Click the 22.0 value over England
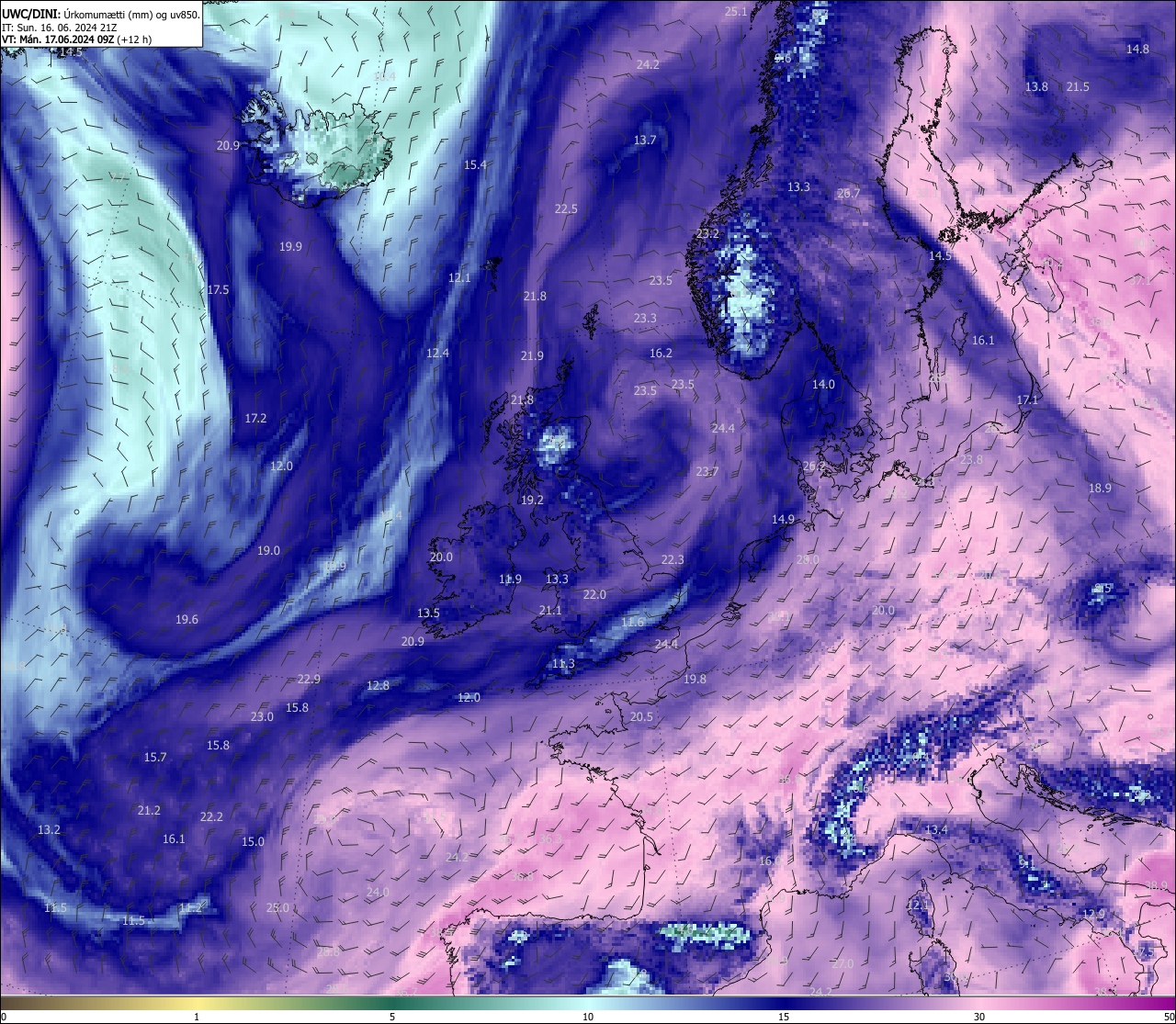The height and width of the screenshot is (1024, 1176). point(594,594)
